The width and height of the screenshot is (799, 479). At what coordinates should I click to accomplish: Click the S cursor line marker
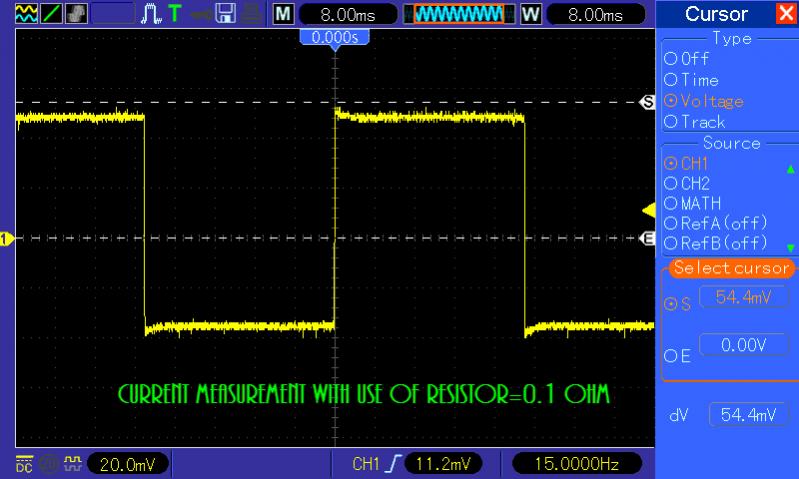pos(647,102)
